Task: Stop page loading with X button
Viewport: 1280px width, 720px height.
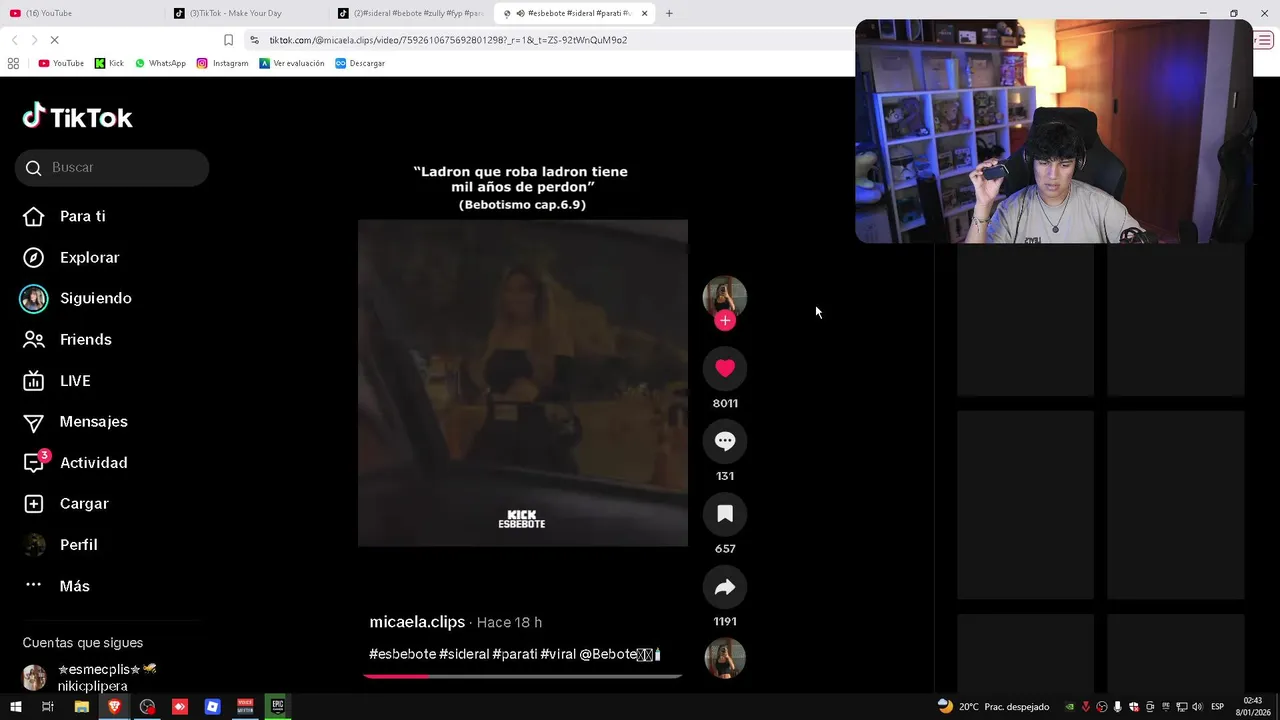Action: pos(54,40)
